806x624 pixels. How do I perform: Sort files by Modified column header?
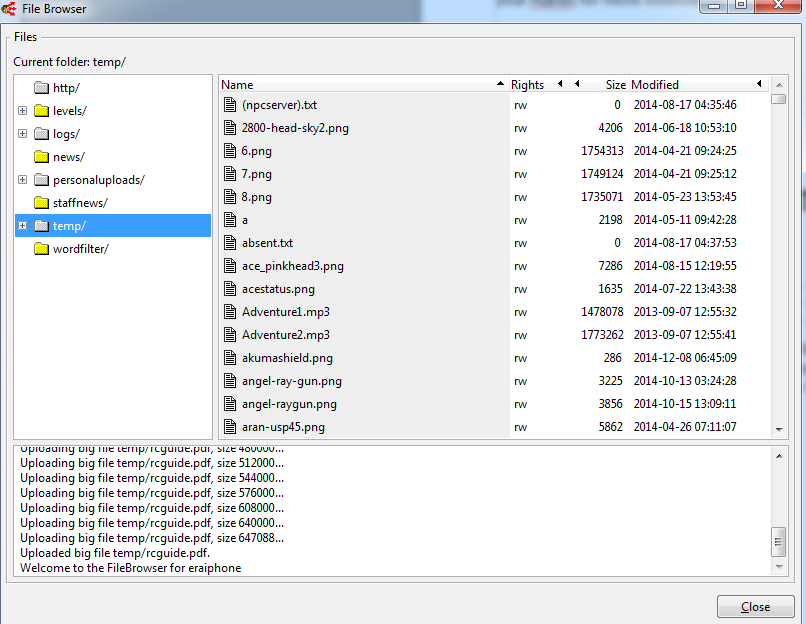click(690, 85)
